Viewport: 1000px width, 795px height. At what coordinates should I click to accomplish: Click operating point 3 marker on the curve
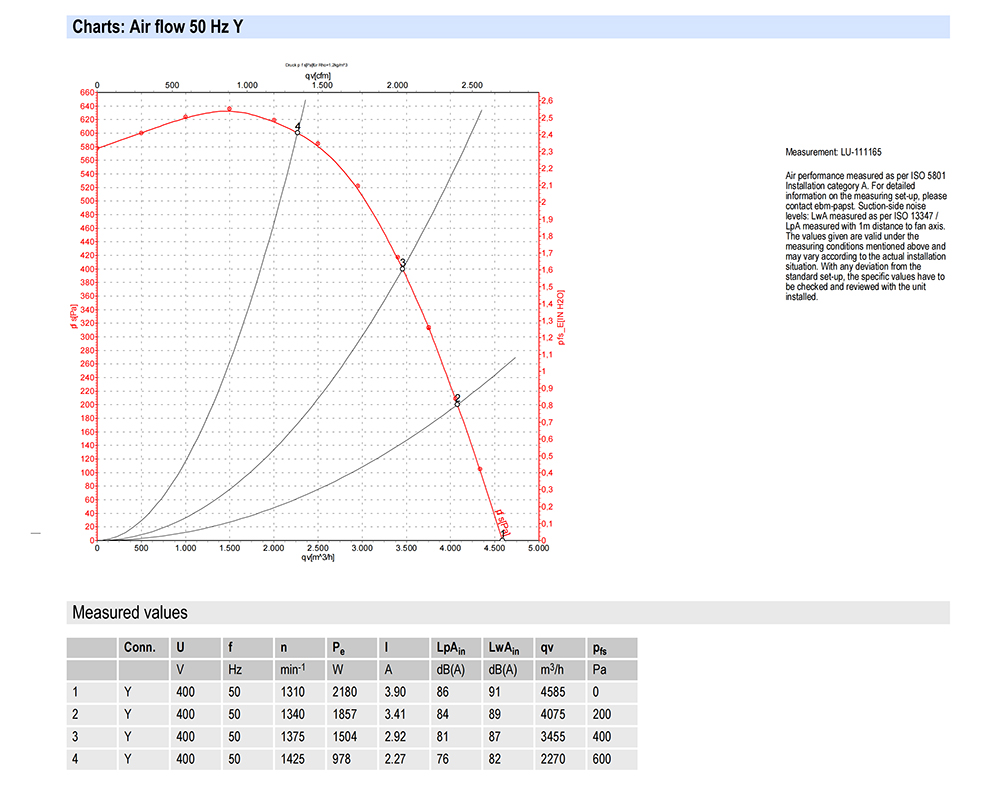point(402,267)
